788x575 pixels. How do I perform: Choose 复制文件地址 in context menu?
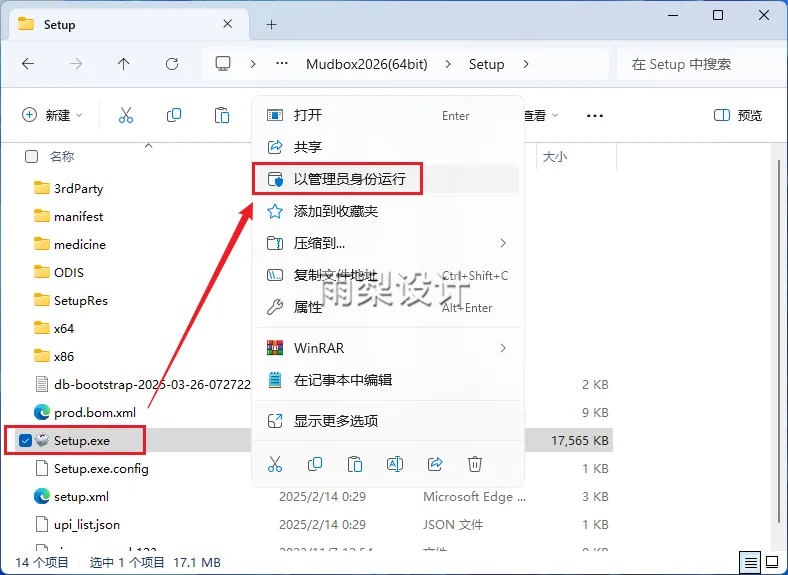387,275
